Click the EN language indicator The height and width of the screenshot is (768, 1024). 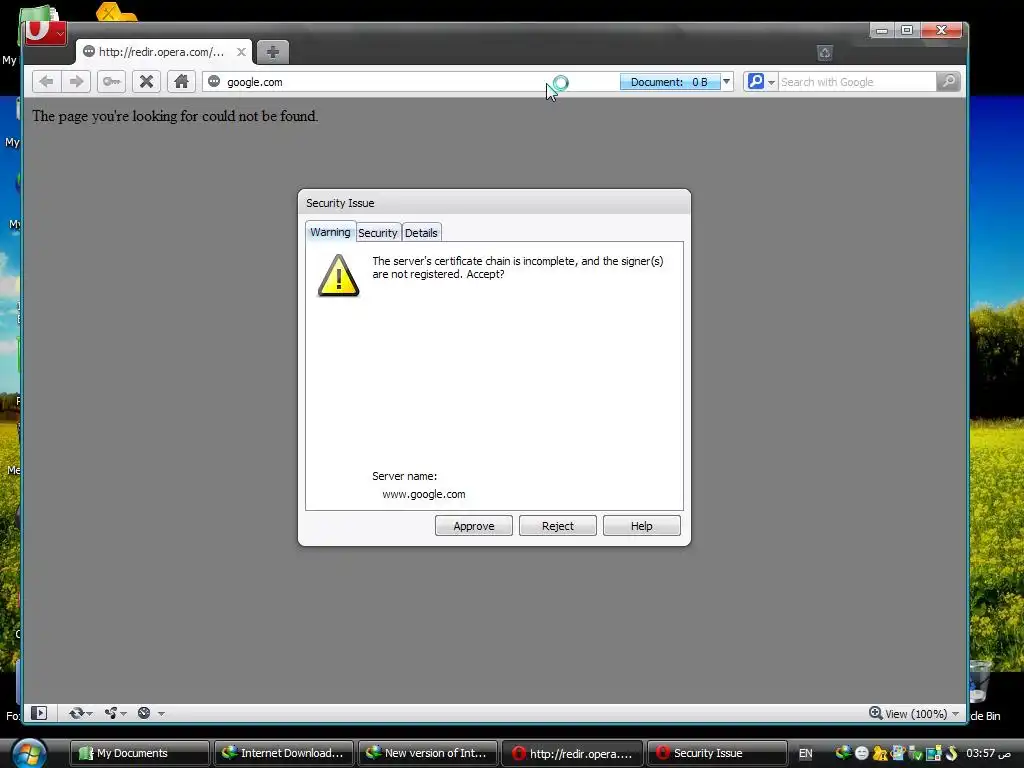tap(806, 754)
